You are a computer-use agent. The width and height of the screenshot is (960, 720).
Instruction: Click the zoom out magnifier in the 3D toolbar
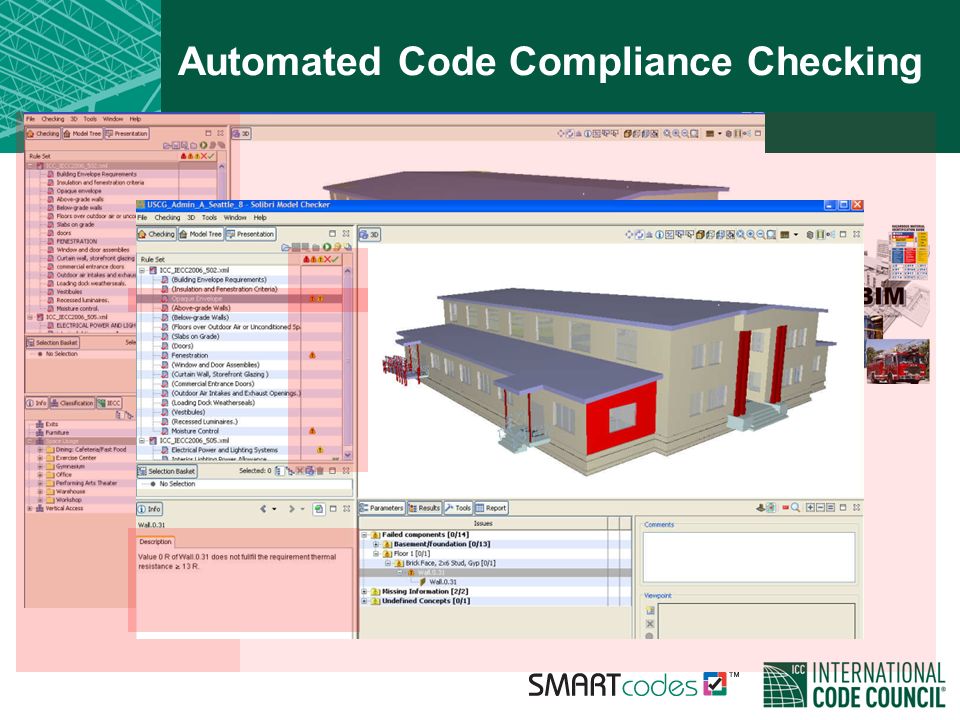761,234
